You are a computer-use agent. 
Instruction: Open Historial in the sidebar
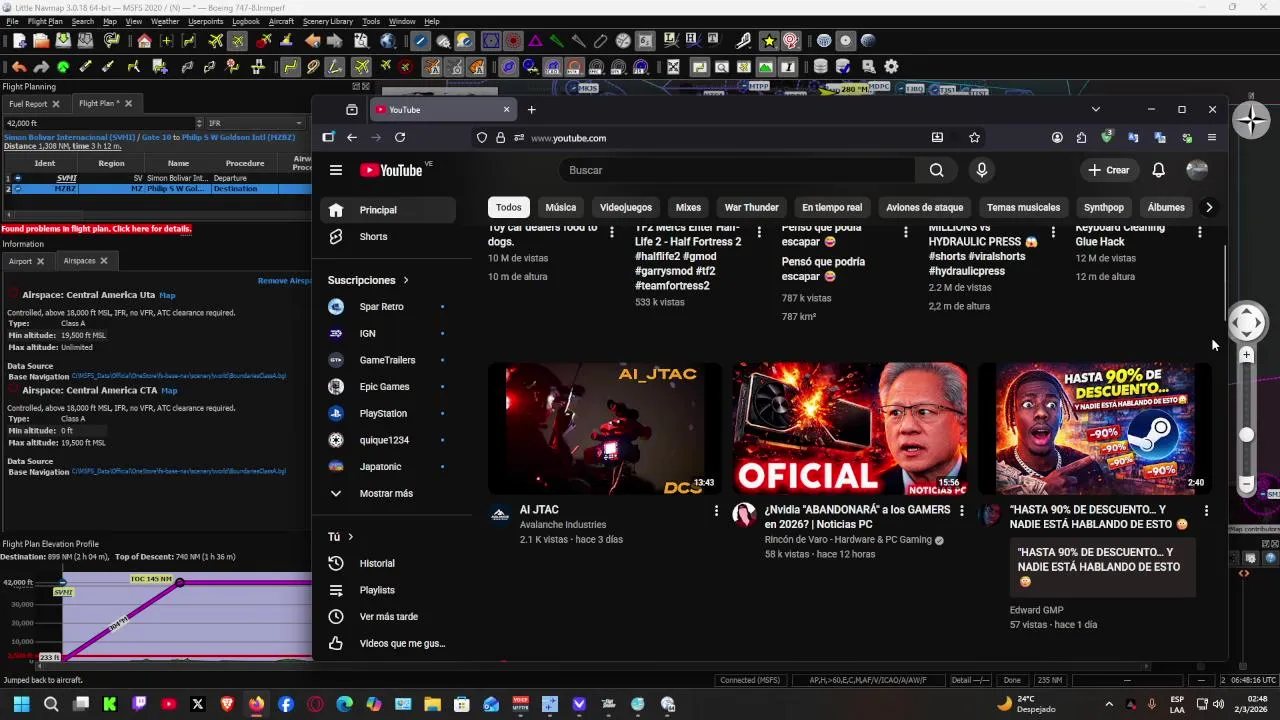(388, 564)
